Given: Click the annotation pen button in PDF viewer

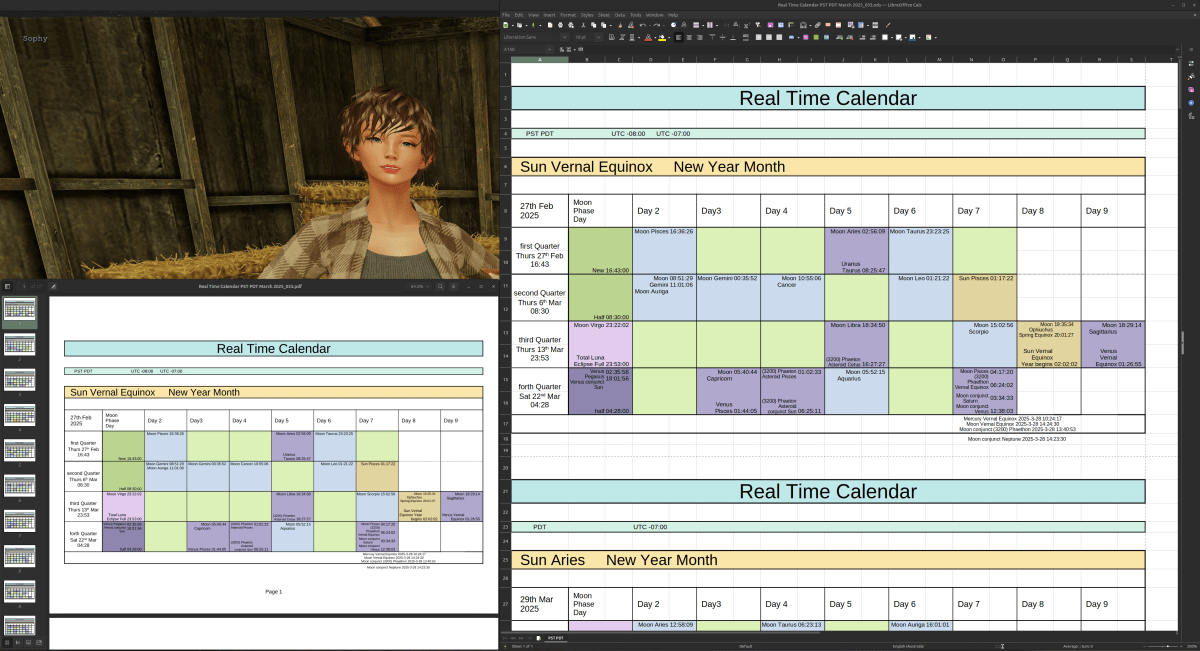Looking at the screenshot, I should click(x=53, y=286).
